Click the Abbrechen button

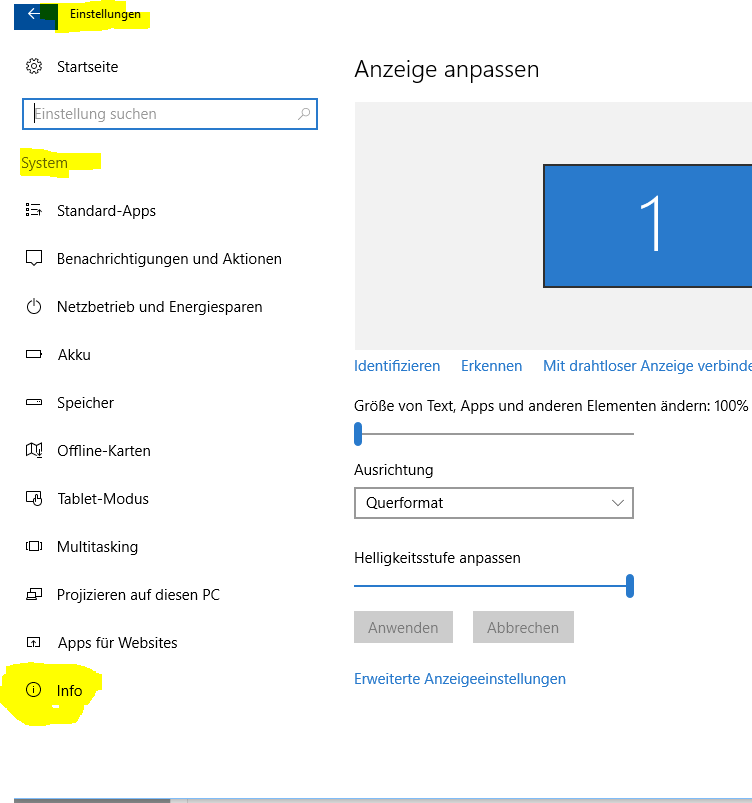pos(523,627)
